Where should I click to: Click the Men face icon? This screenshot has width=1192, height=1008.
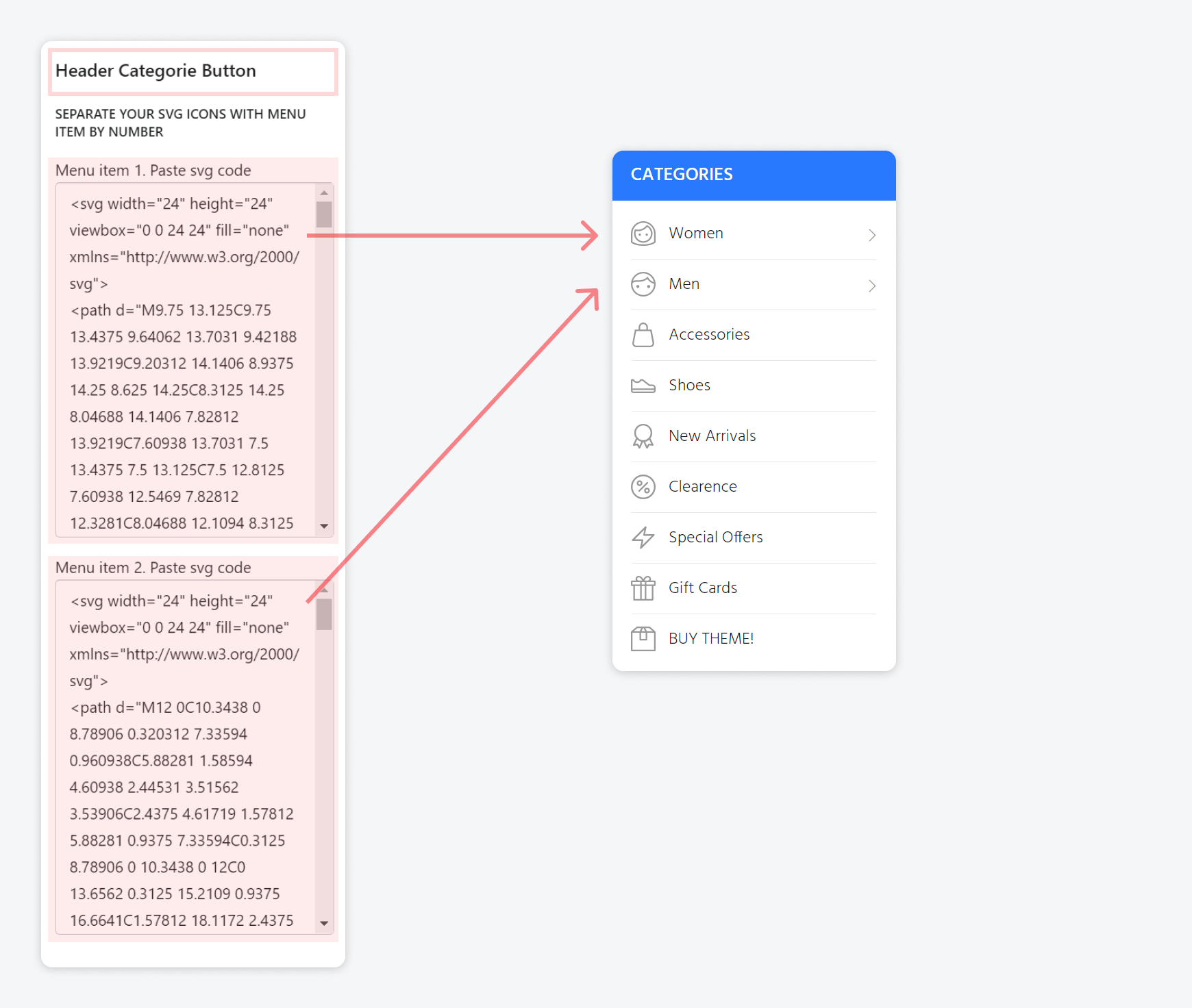click(643, 284)
